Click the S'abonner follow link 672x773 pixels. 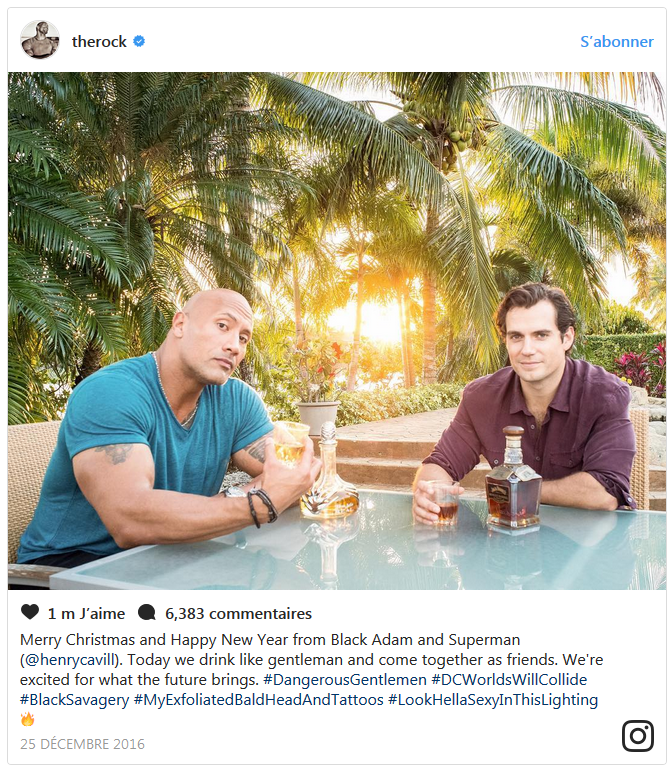coord(616,41)
